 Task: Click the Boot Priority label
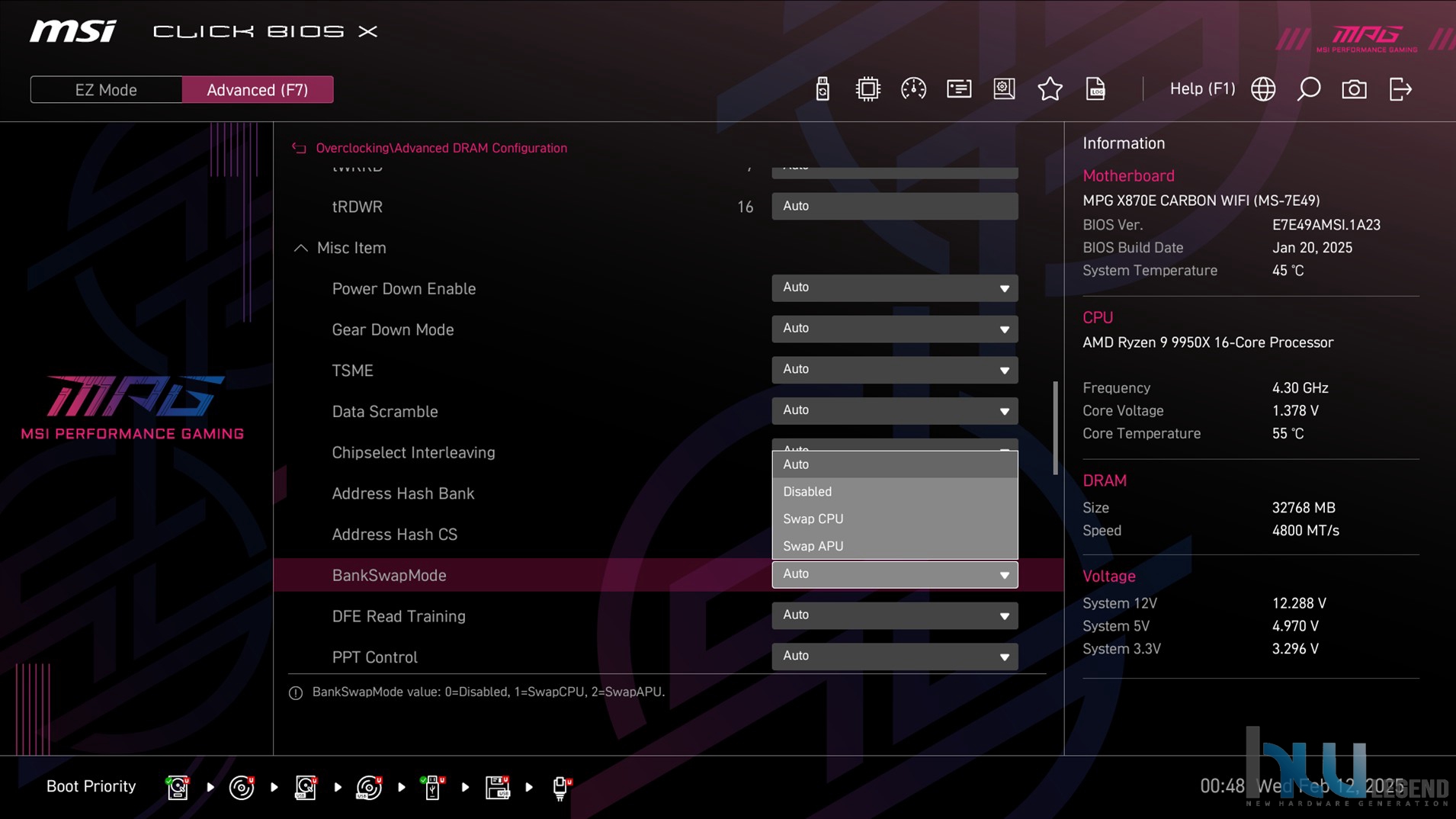pos(91,786)
